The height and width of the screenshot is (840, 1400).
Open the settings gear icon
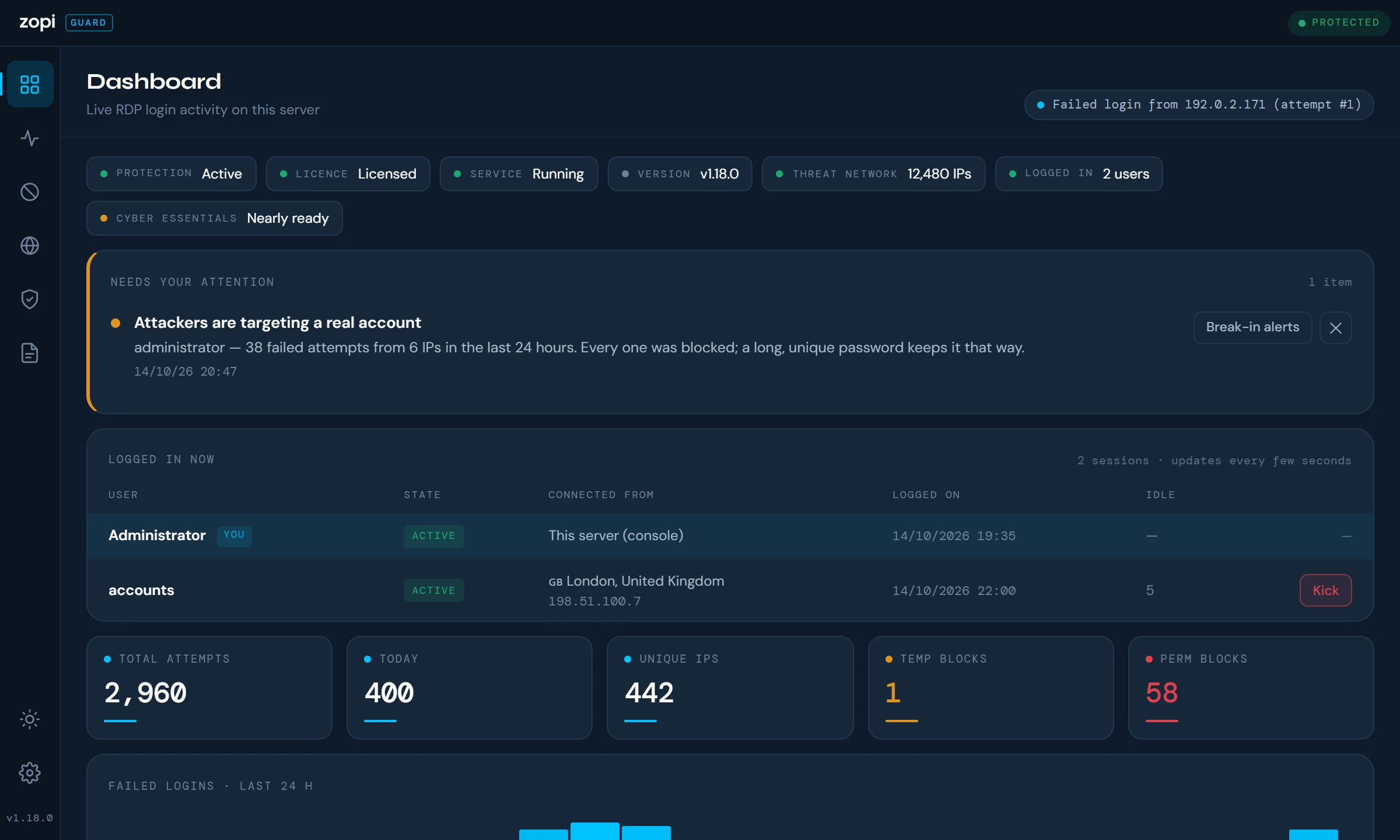[x=30, y=773]
